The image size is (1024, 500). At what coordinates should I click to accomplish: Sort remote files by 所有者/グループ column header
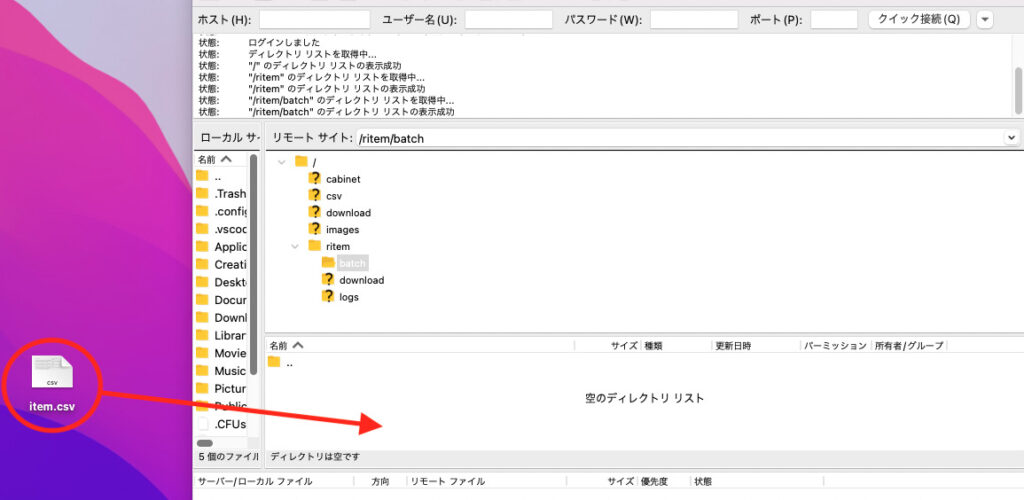(x=909, y=346)
